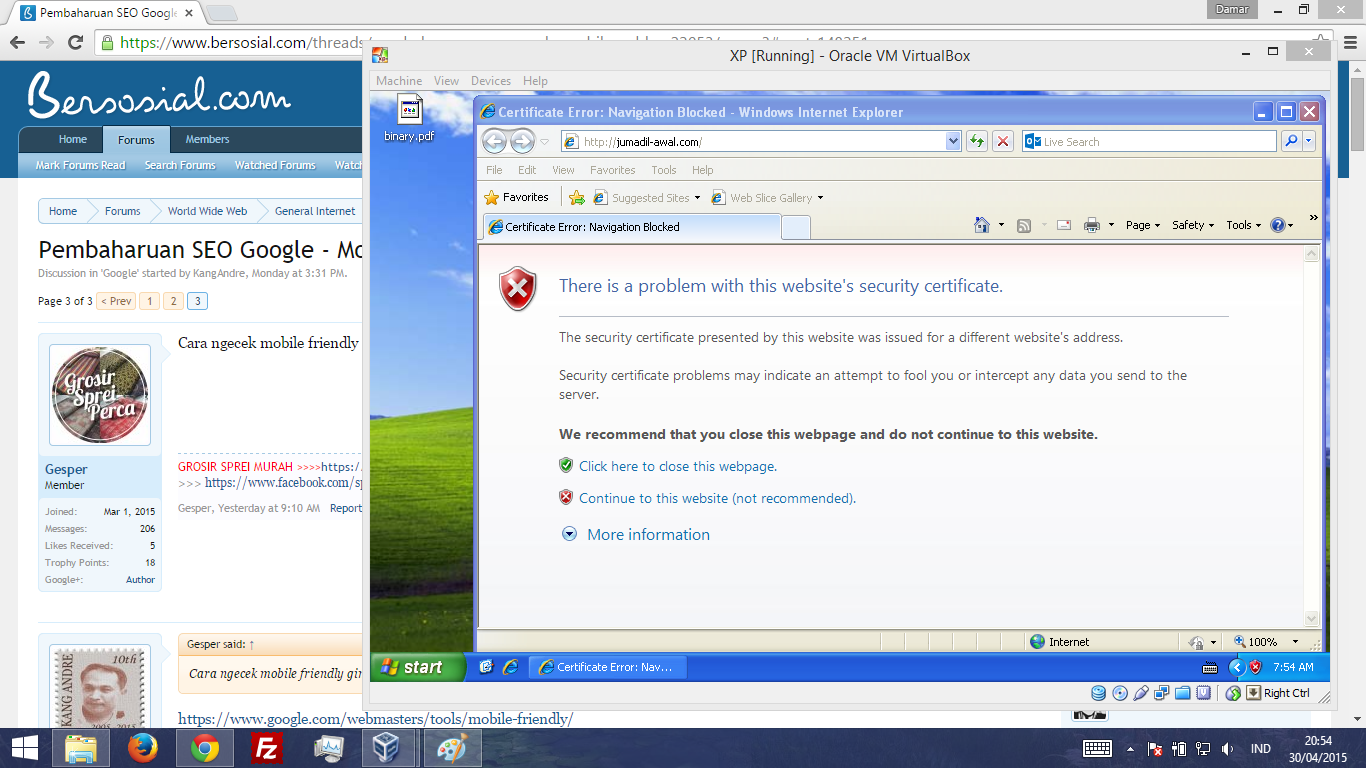Viewport: 1366px width, 768px height.
Task: Click Paint icon in Windows taskbar
Action: (x=452, y=747)
